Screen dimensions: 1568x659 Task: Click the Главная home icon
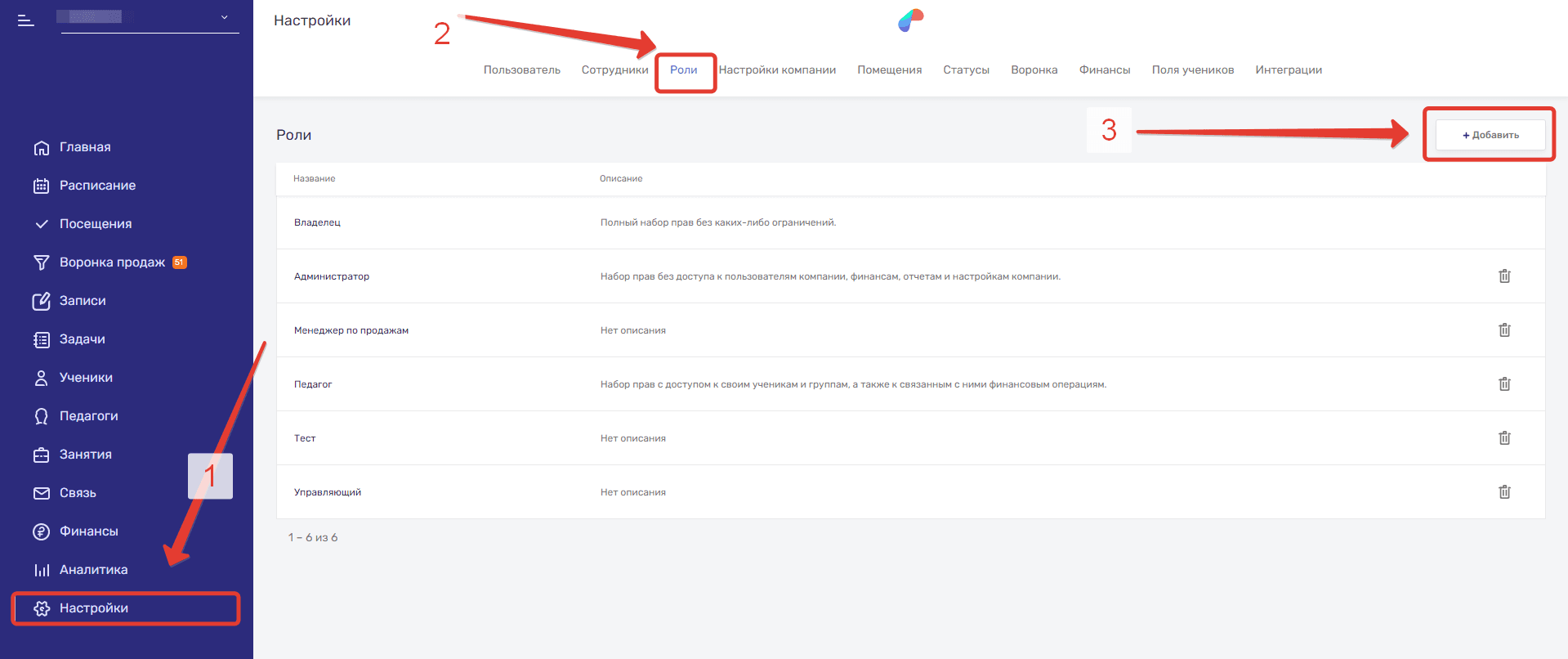[x=41, y=148]
